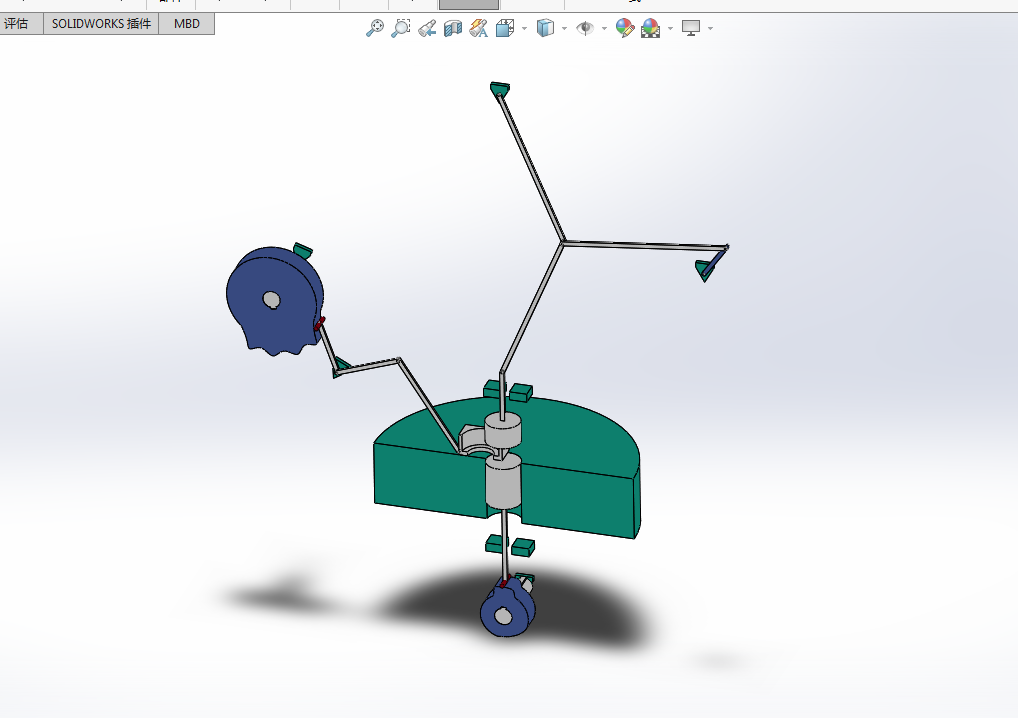Click the Zoom to Fit icon
Image resolution: width=1018 pixels, height=718 pixels.
[375, 28]
